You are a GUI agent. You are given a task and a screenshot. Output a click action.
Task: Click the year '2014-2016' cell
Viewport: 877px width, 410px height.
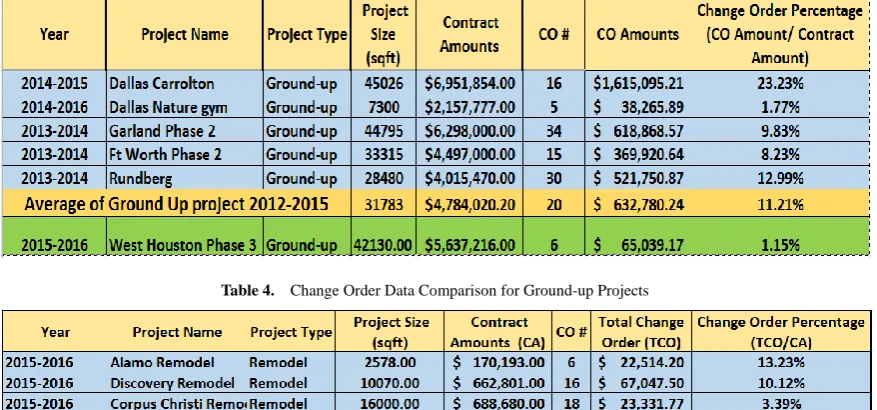pyautogui.click(x=54, y=107)
